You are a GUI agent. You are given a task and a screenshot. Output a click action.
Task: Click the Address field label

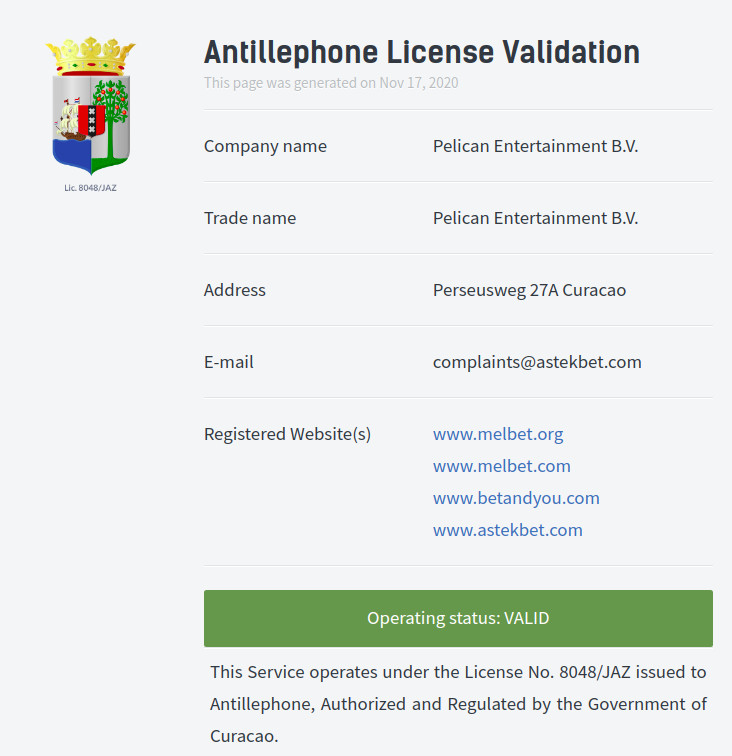(234, 290)
